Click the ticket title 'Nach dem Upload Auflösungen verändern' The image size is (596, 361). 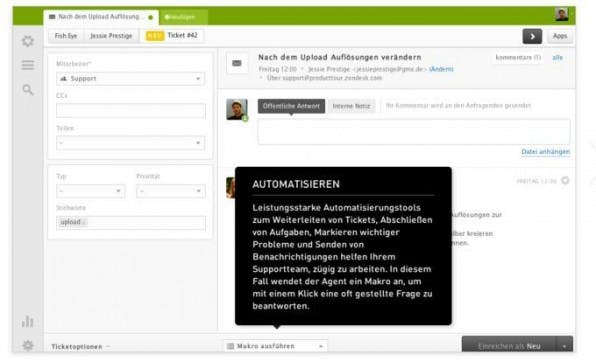click(x=339, y=57)
